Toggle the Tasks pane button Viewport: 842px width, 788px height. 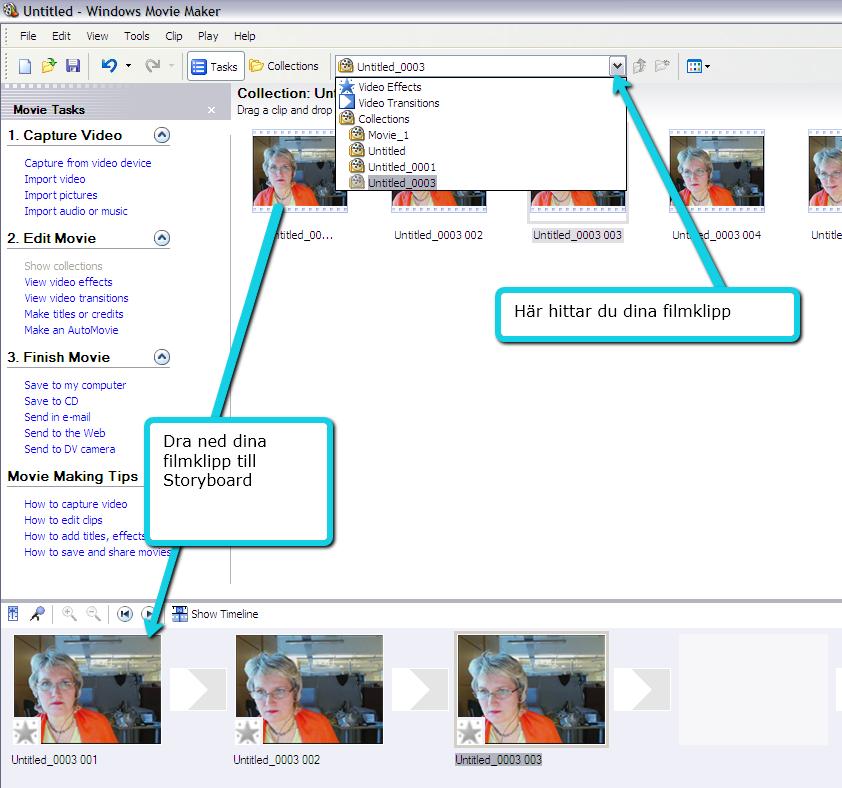215,66
